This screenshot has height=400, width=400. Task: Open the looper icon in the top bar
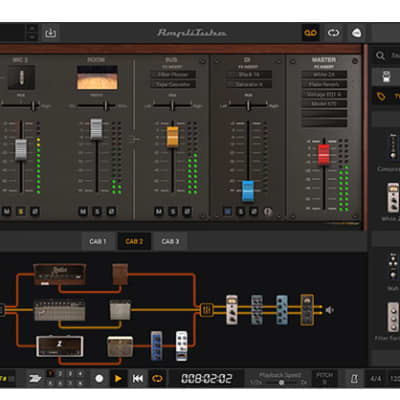click(333, 33)
